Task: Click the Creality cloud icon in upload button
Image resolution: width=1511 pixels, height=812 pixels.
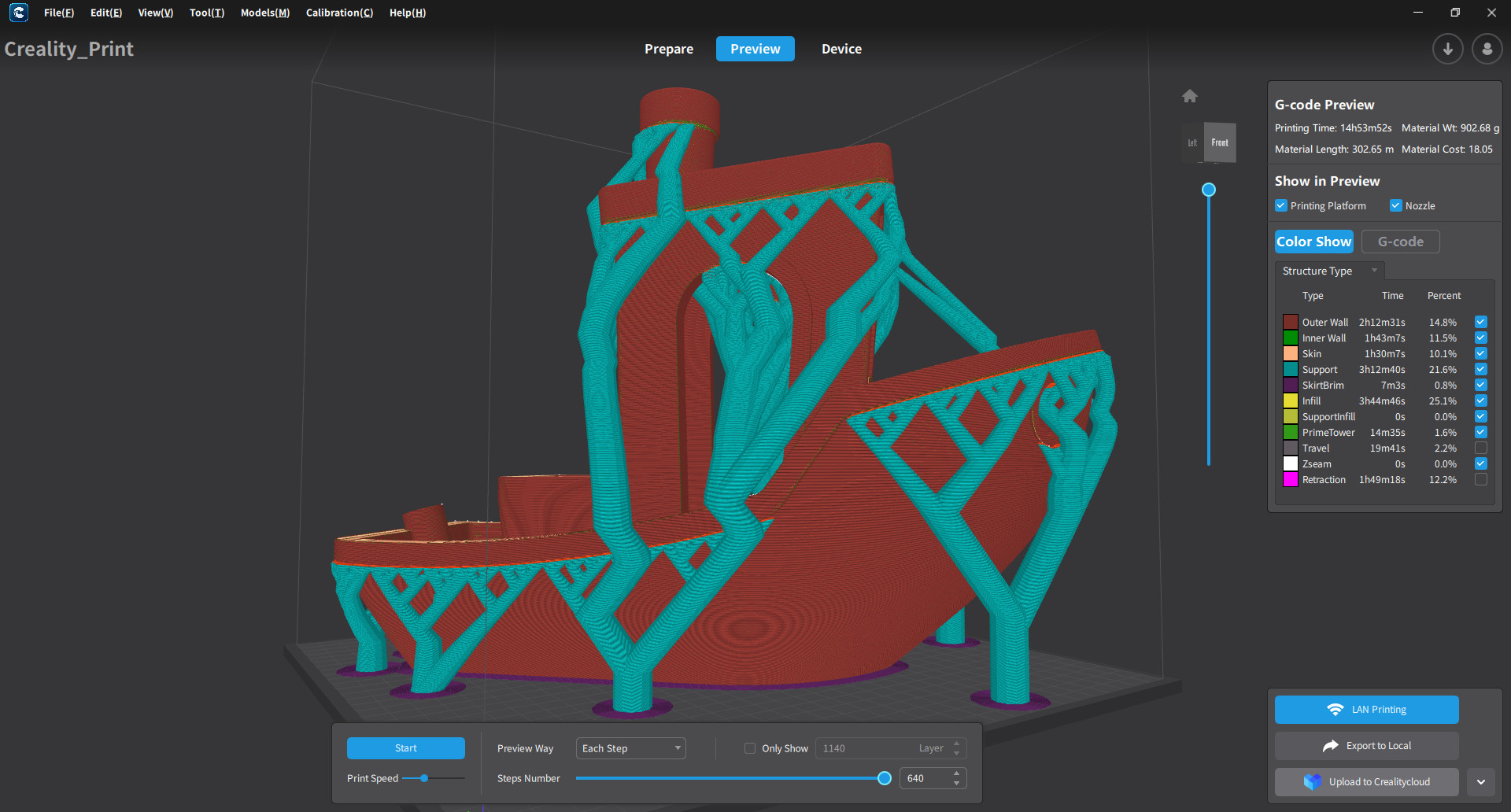Action: point(1313,781)
